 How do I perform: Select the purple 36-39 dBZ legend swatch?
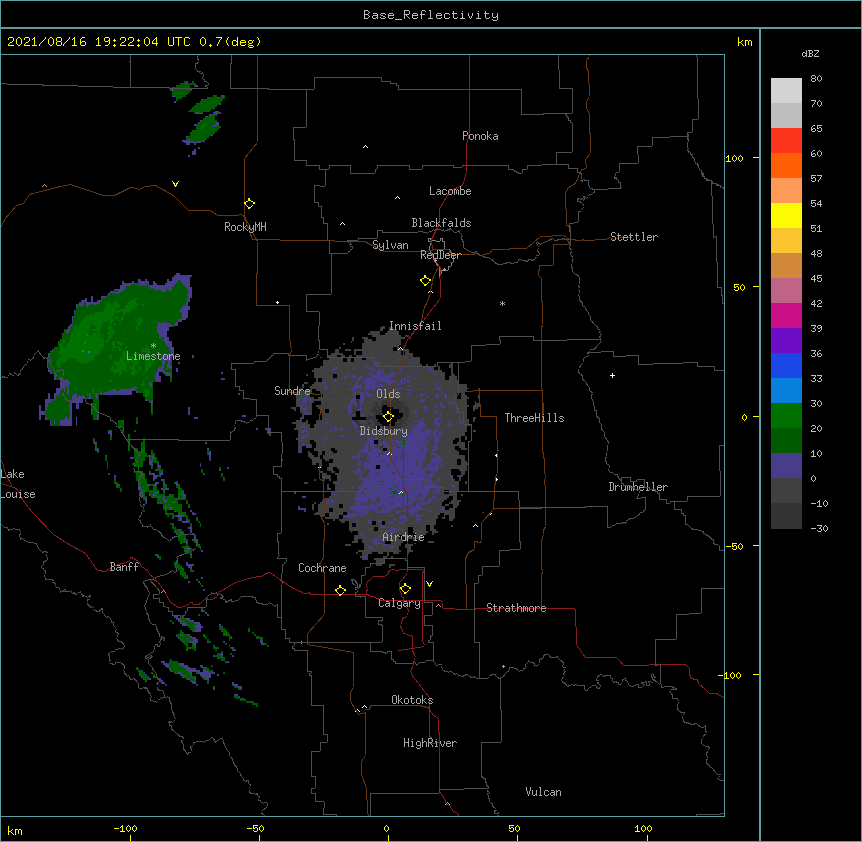786,340
